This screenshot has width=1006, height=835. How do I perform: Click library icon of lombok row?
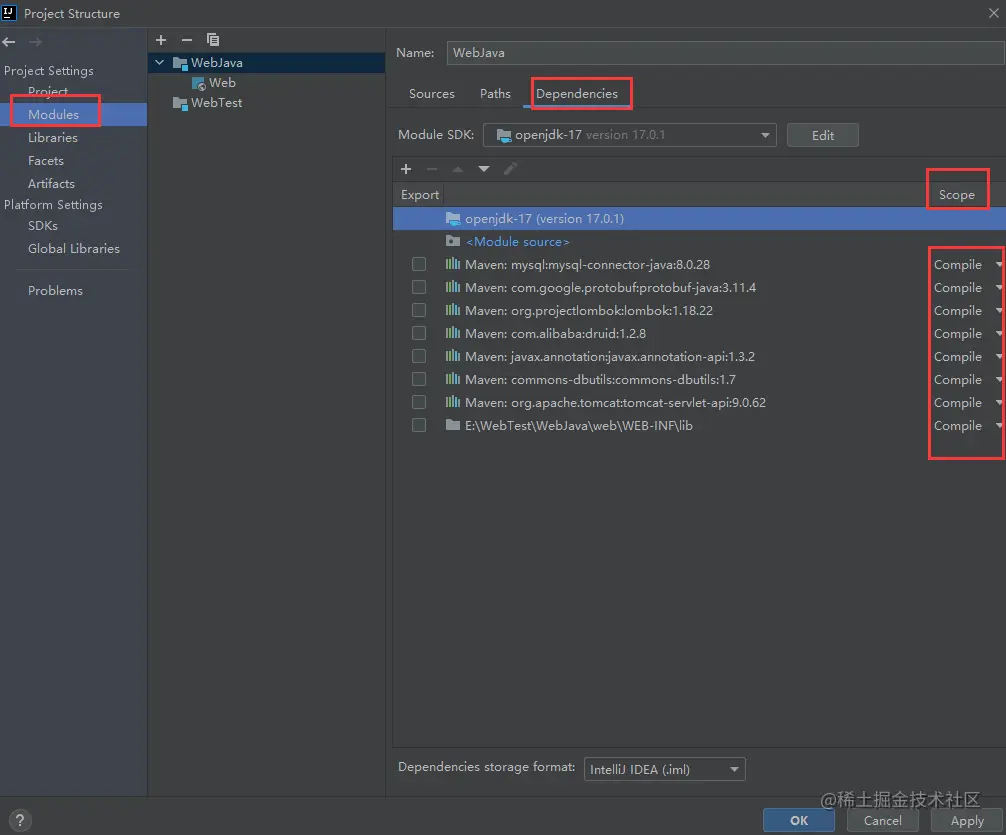(x=453, y=310)
